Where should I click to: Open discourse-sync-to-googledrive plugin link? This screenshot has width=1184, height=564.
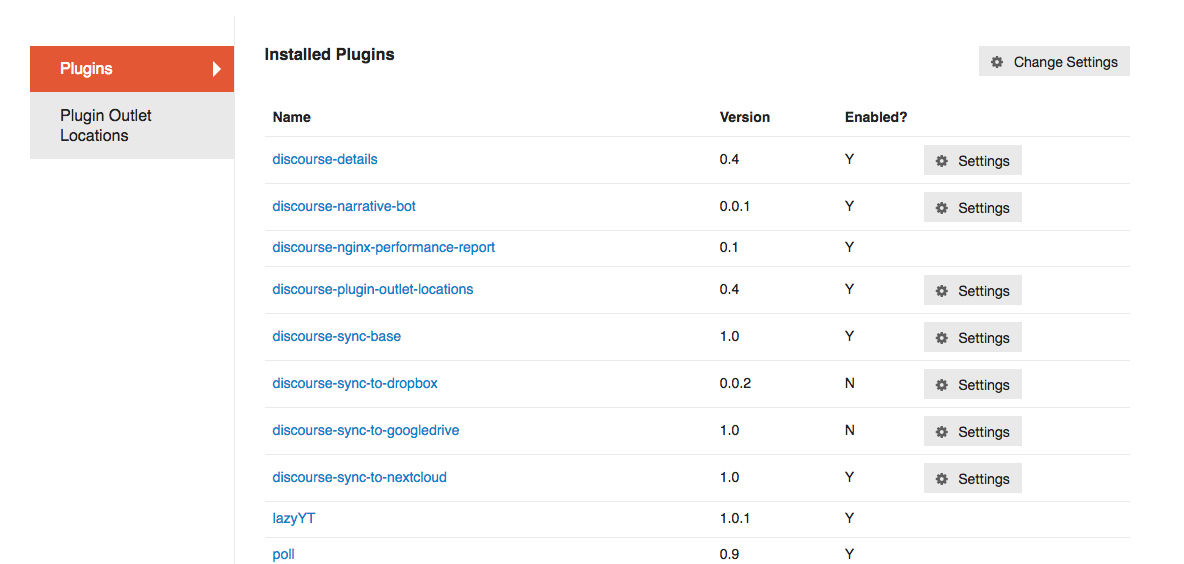[365, 430]
